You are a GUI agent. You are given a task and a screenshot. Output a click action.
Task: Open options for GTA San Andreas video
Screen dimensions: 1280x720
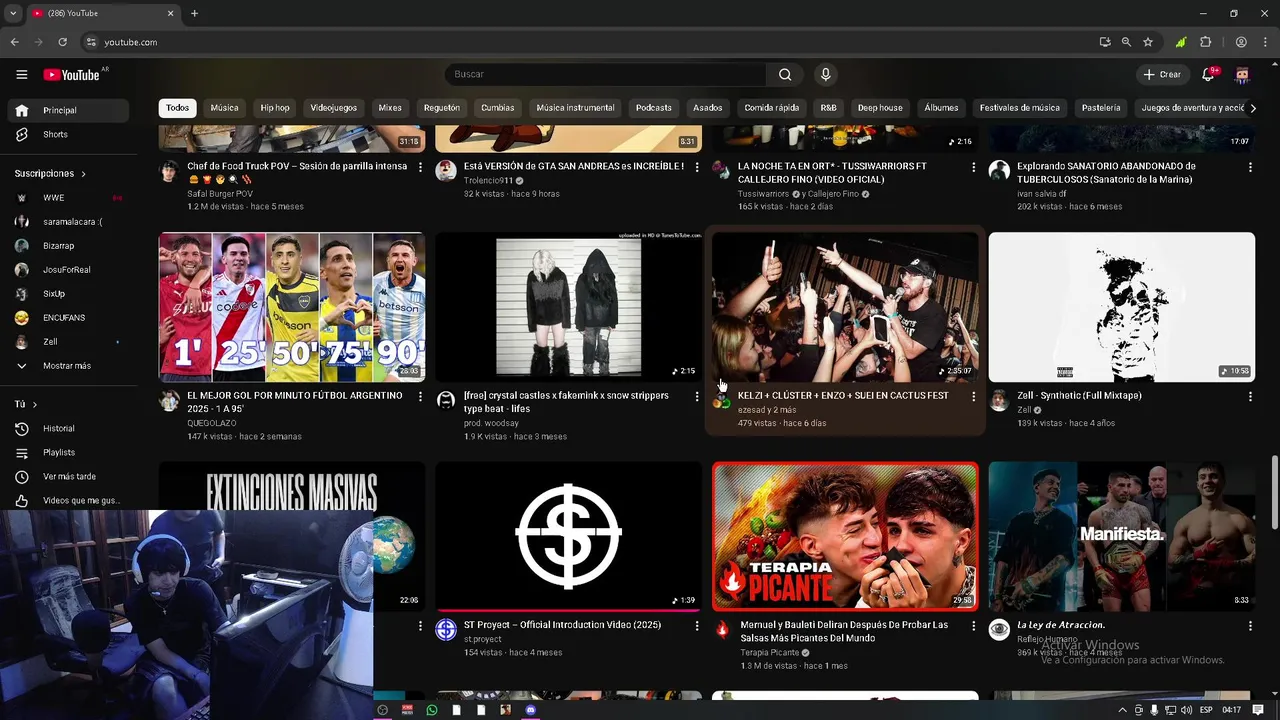697,167
